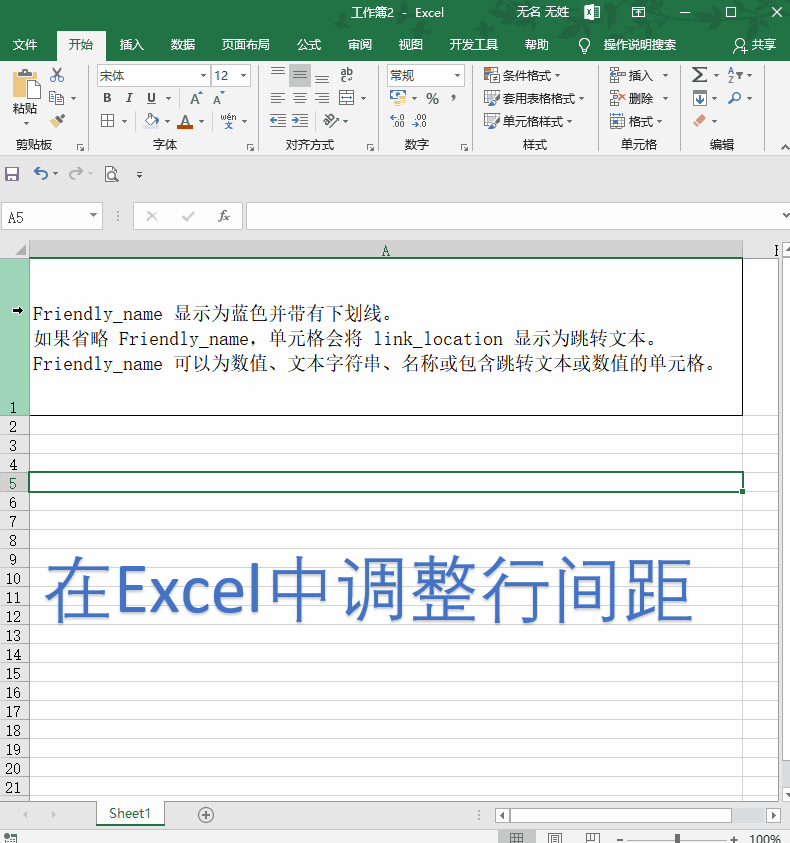Open the 文件 tab
Screen dimensions: 790x843
pyautogui.click(x=25, y=45)
